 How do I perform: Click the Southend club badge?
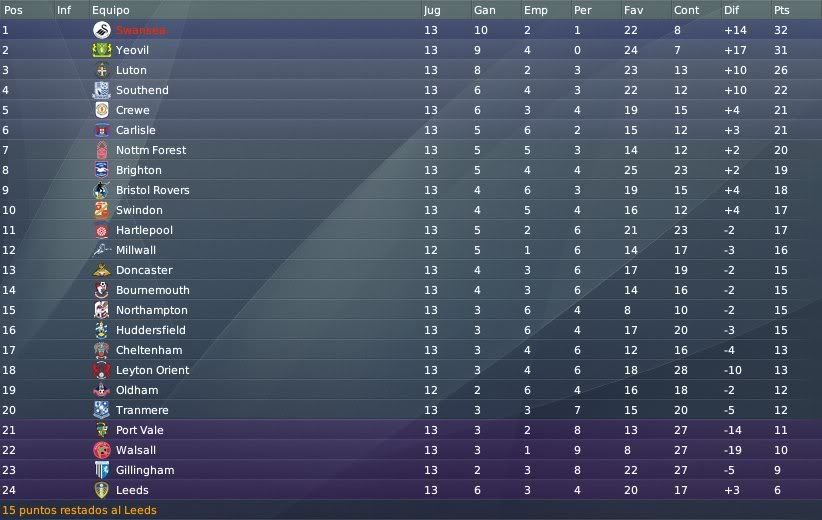[102, 90]
